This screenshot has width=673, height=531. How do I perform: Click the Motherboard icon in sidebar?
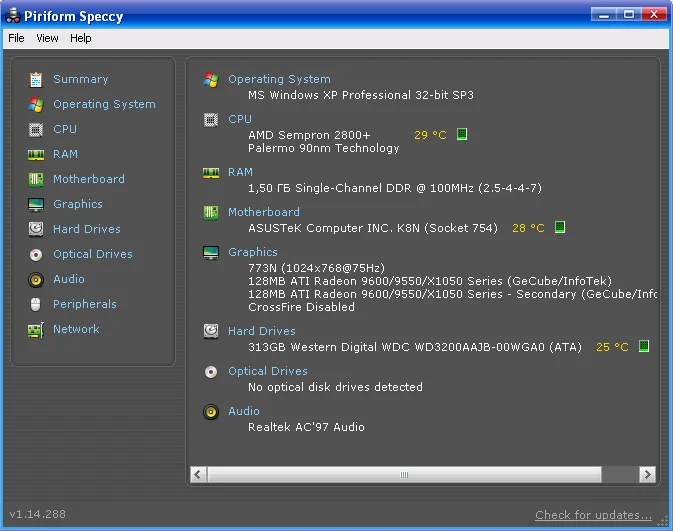[x=36, y=179]
